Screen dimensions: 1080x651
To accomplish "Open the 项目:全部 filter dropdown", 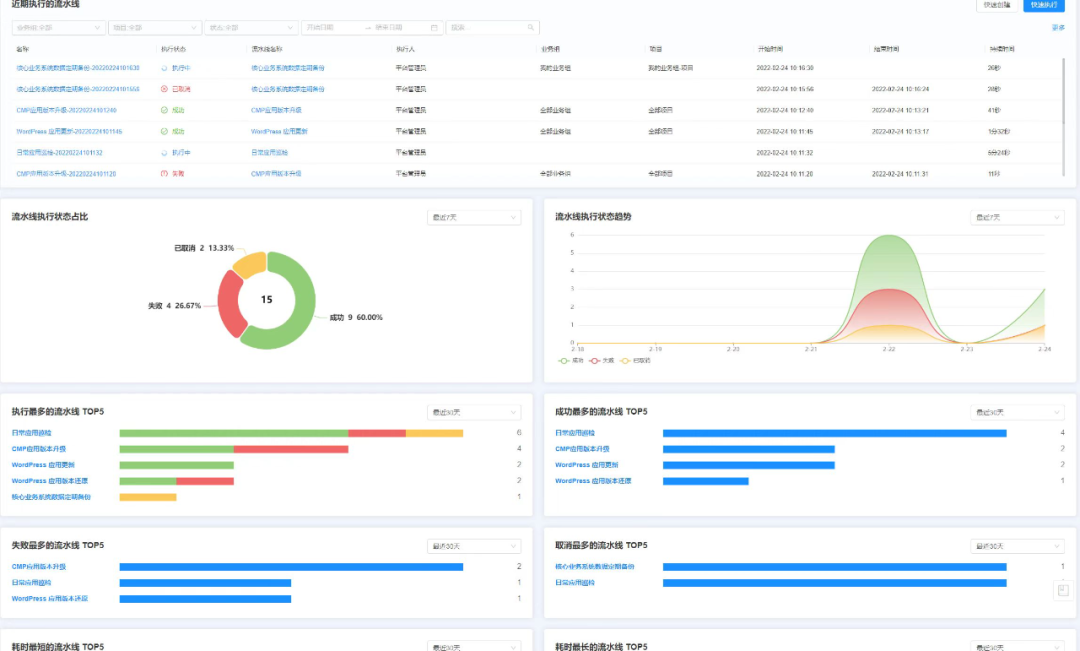I will coord(154,28).
